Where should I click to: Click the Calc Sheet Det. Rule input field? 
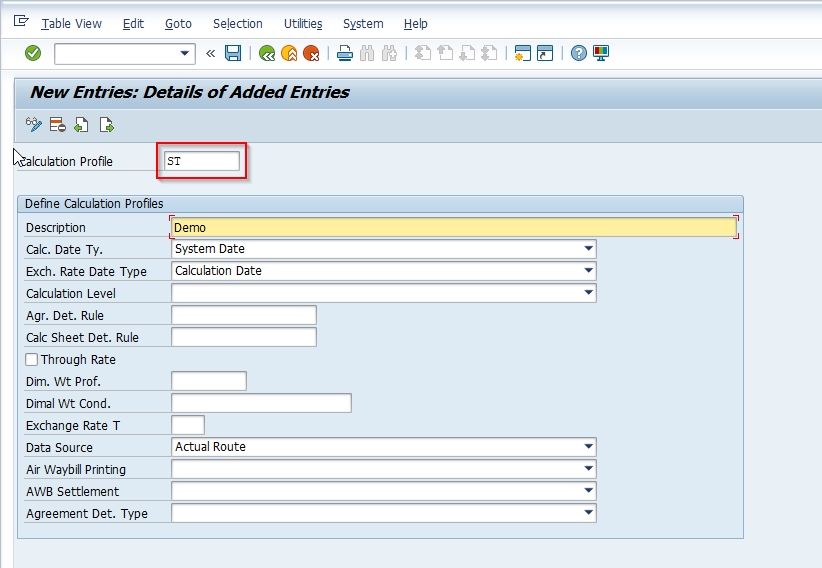(244, 337)
